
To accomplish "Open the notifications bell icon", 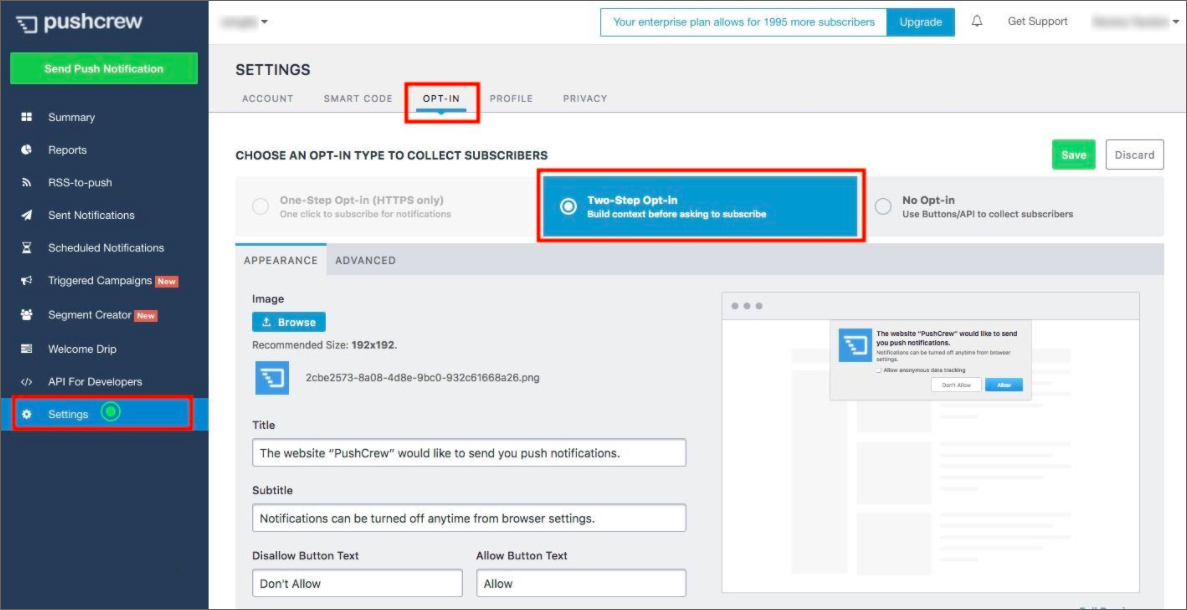I will click(977, 22).
